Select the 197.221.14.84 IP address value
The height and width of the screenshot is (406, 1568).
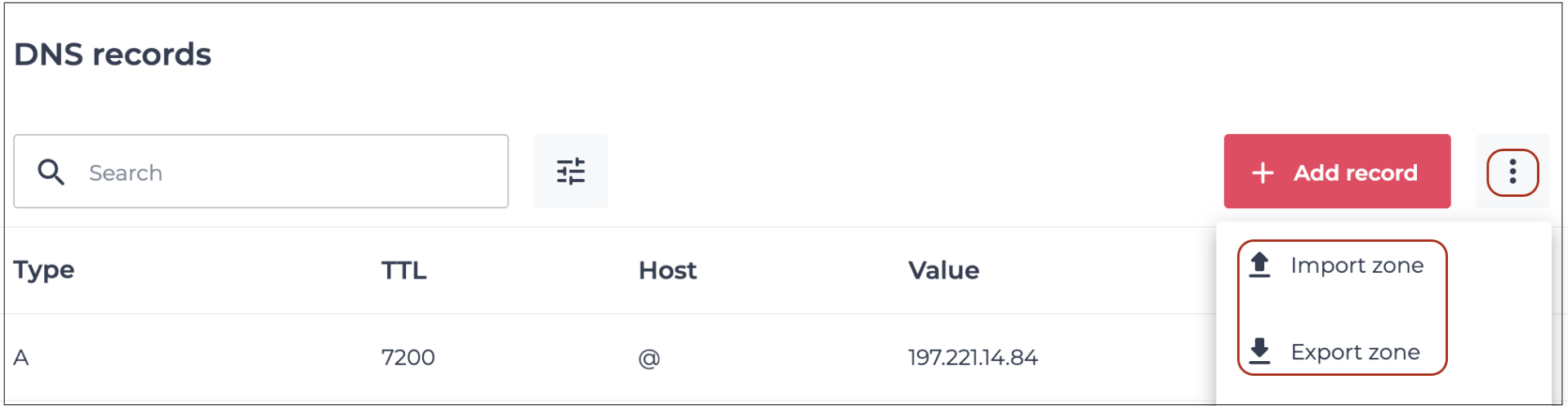coord(973,358)
